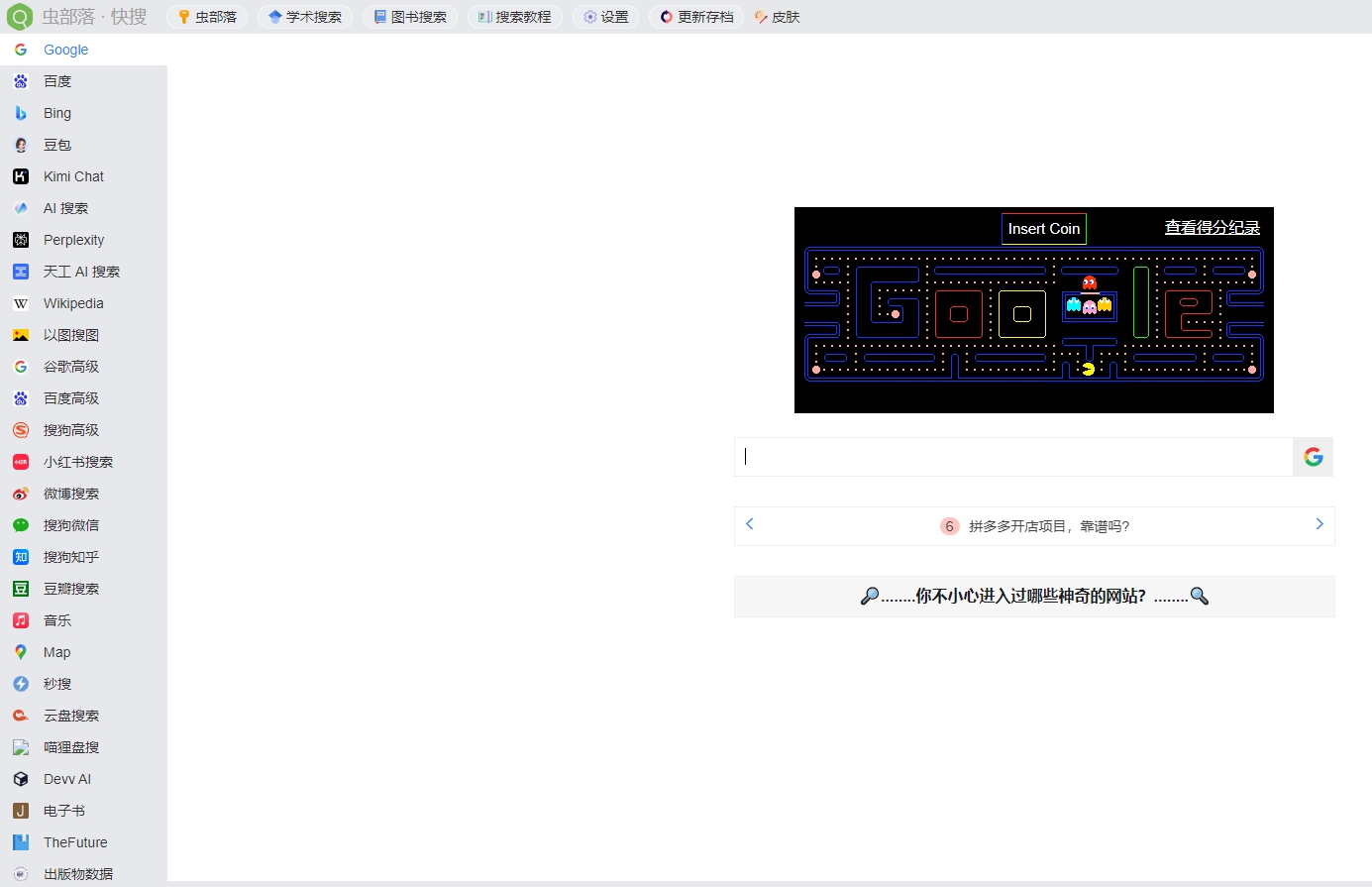1372x887 pixels.
Task: Select Baidu icon in the sidebar
Action: tap(21, 81)
